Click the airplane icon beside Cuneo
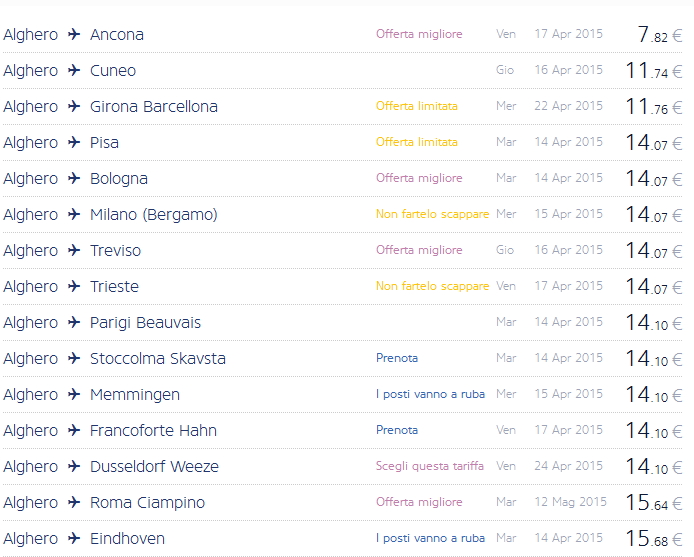 (74, 70)
